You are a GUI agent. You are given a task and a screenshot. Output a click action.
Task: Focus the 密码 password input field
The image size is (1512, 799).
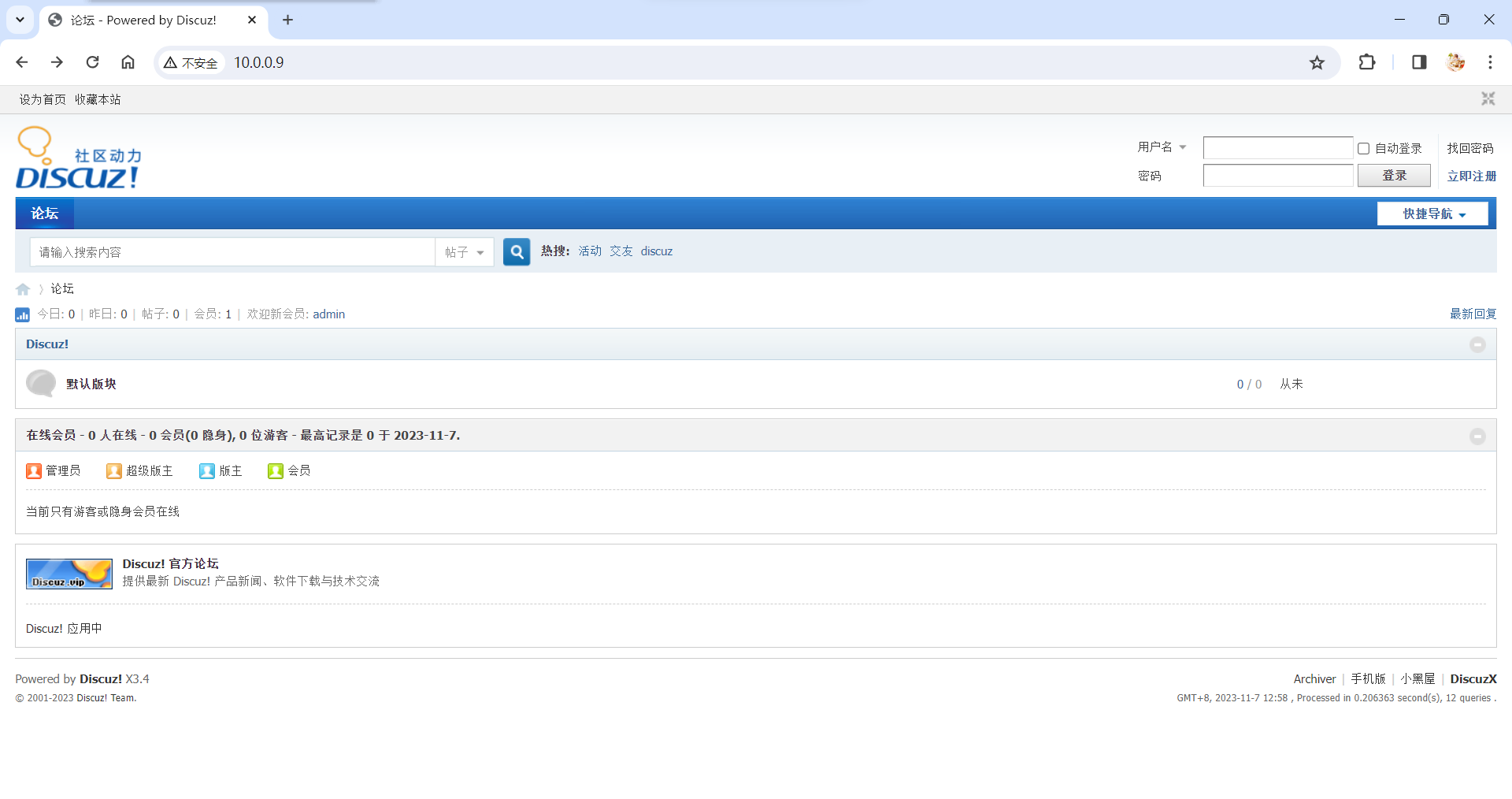[1278, 176]
